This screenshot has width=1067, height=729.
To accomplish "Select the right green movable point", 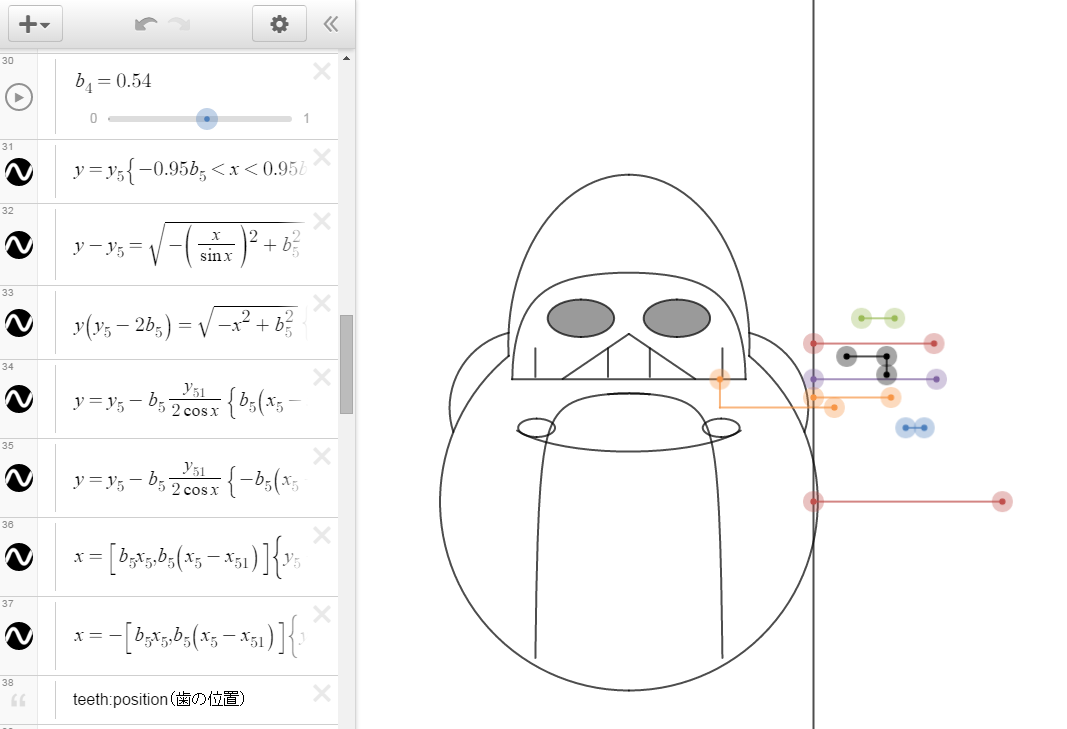I will [x=894, y=318].
